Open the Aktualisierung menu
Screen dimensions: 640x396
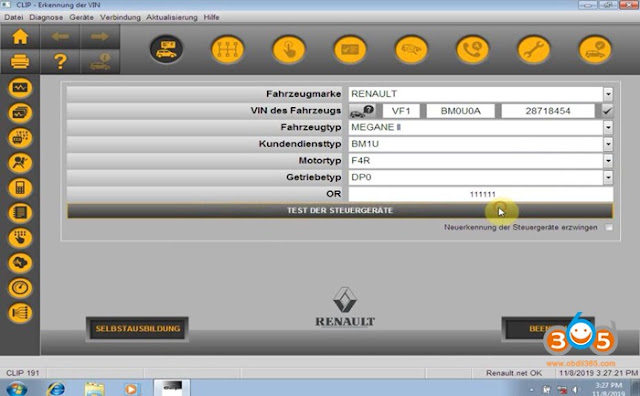[x=171, y=17]
